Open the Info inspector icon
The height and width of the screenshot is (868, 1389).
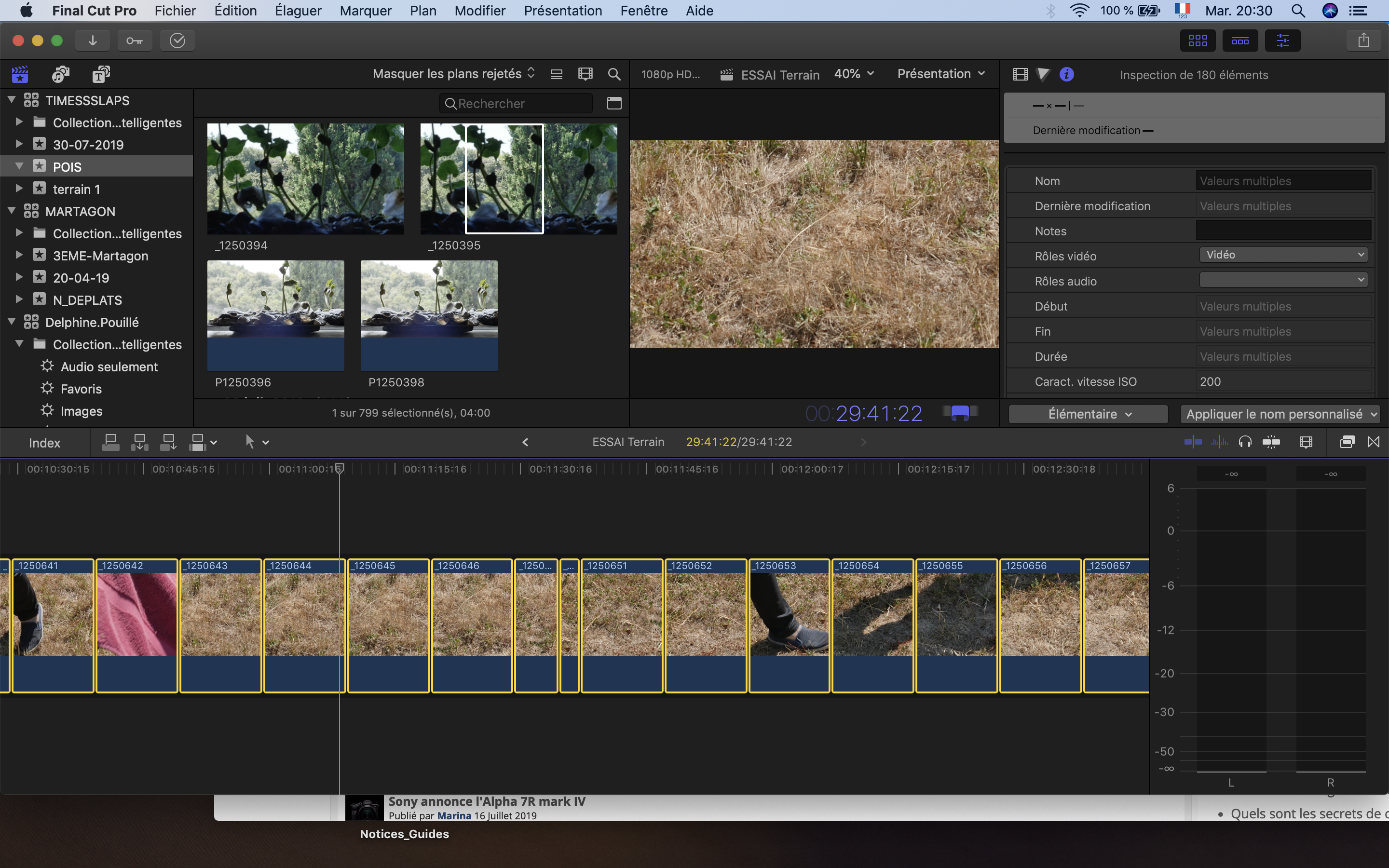(x=1066, y=75)
